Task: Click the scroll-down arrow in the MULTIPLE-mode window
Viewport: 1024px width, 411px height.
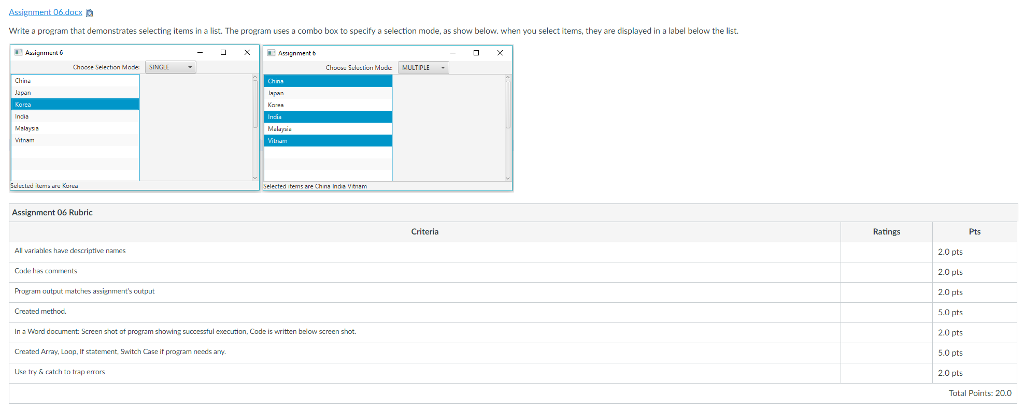Action: [x=508, y=177]
